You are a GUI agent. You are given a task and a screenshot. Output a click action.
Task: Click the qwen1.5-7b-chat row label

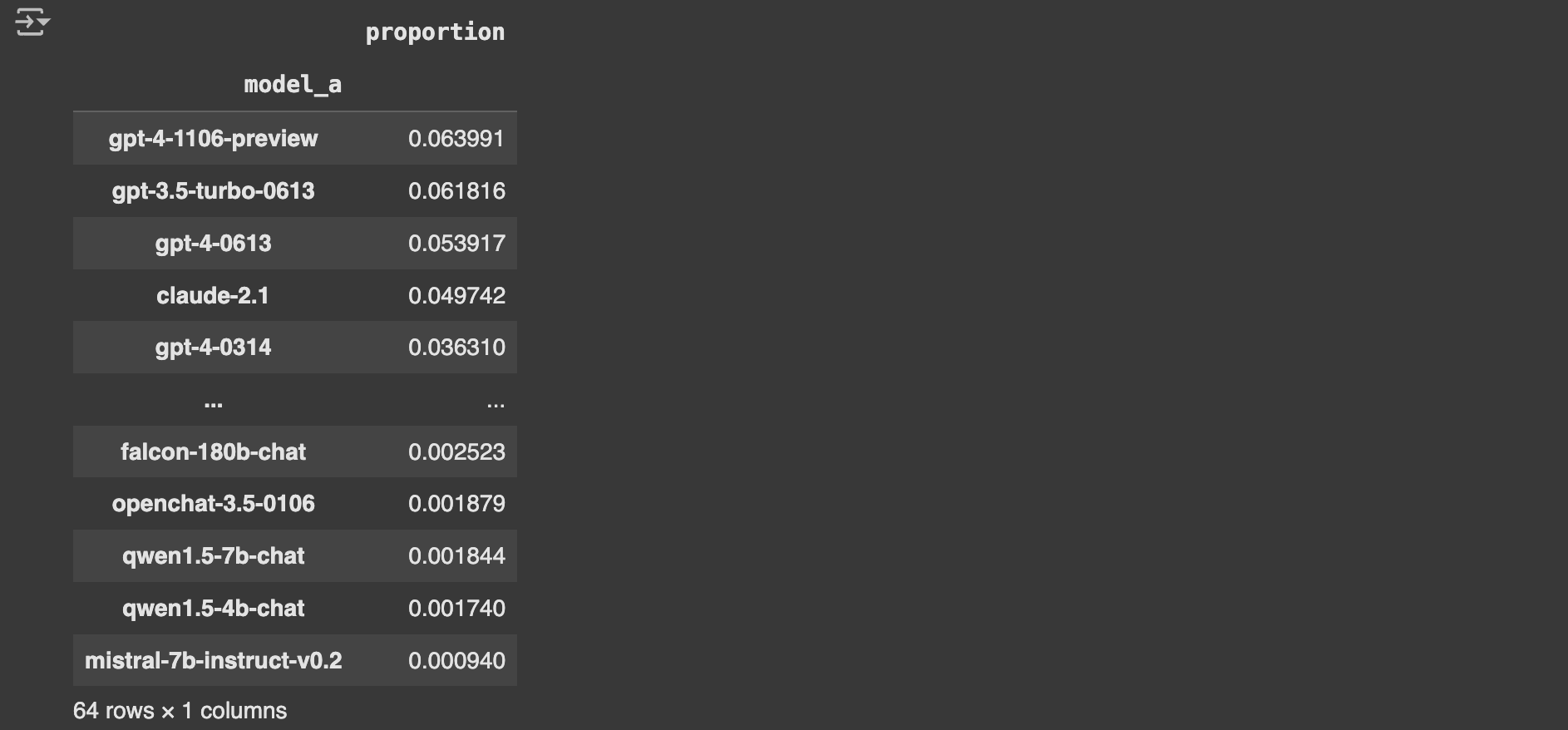coord(213,555)
